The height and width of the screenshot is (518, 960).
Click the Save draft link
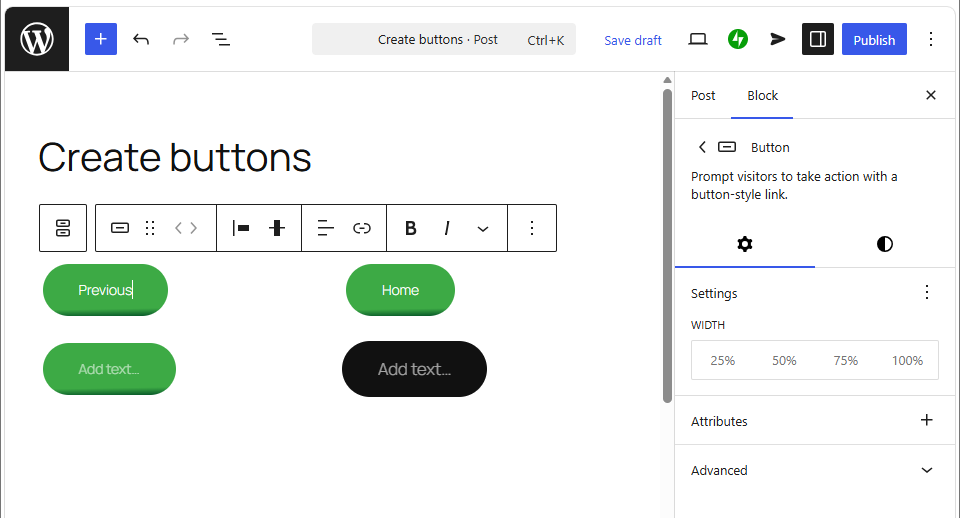(632, 40)
